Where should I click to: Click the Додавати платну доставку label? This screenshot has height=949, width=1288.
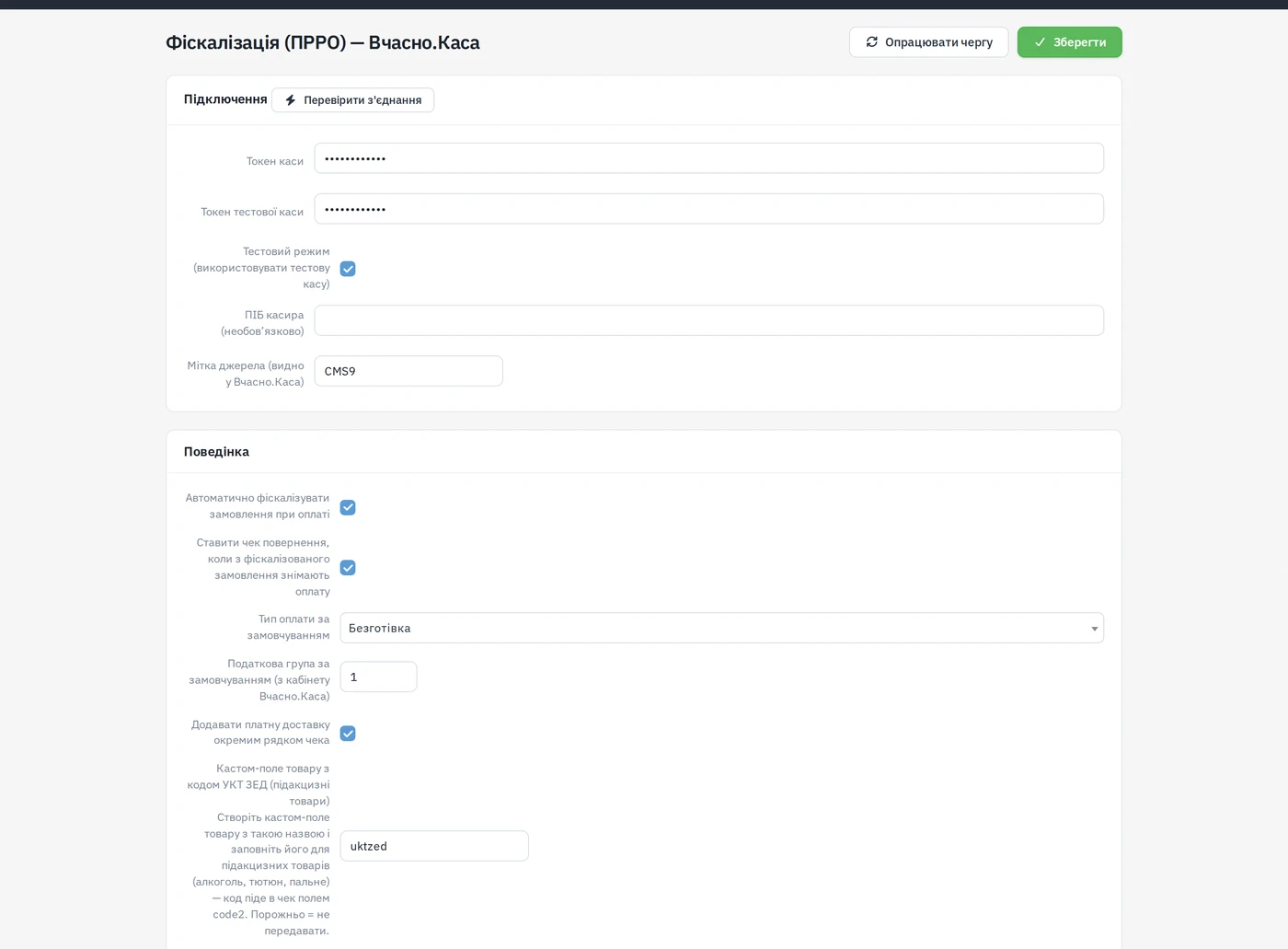click(x=260, y=733)
